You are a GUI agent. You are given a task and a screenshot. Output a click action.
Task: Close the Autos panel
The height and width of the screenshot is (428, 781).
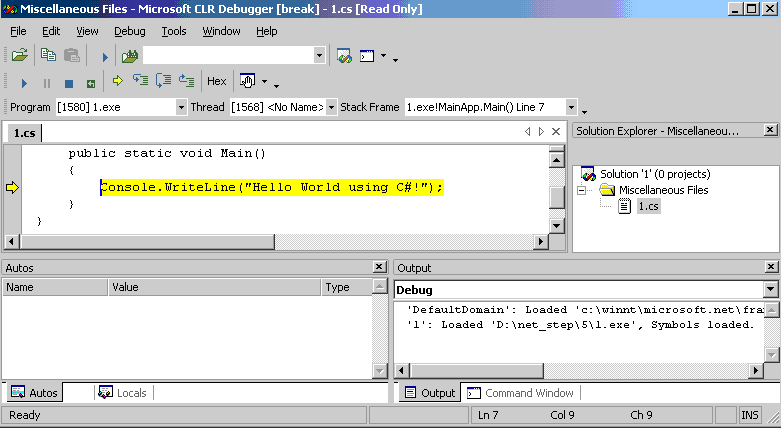pos(379,267)
